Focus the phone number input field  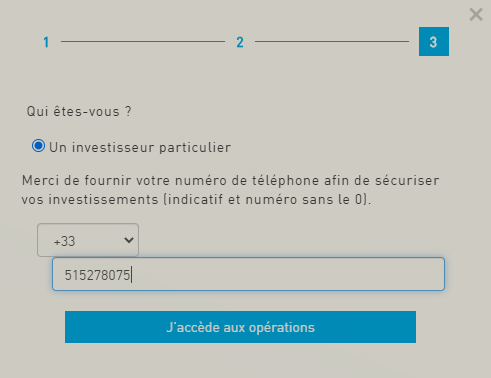tap(248, 274)
